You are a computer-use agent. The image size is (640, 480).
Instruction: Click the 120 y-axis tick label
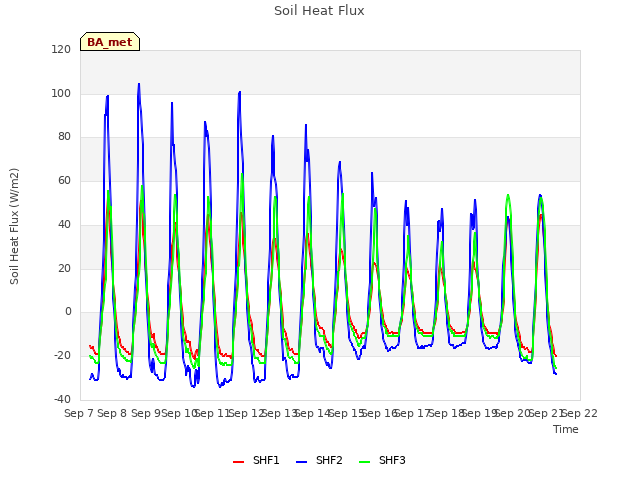pyautogui.click(x=61, y=49)
